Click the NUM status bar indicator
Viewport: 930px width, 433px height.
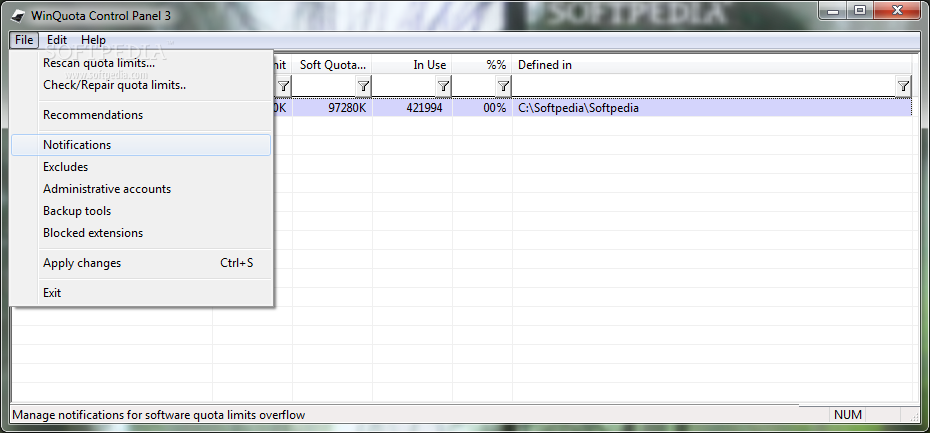pos(848,415)
